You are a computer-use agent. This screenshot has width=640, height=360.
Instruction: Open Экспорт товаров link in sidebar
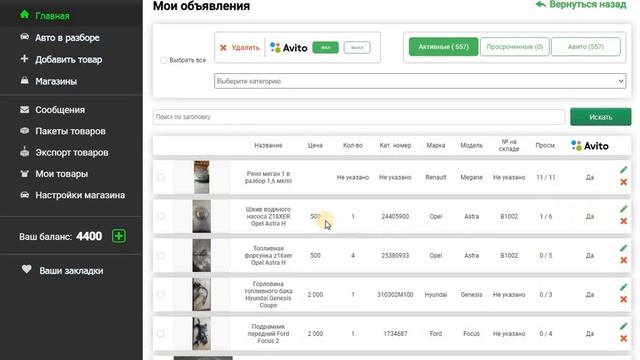pyautogui.click(x=72, y=153)
